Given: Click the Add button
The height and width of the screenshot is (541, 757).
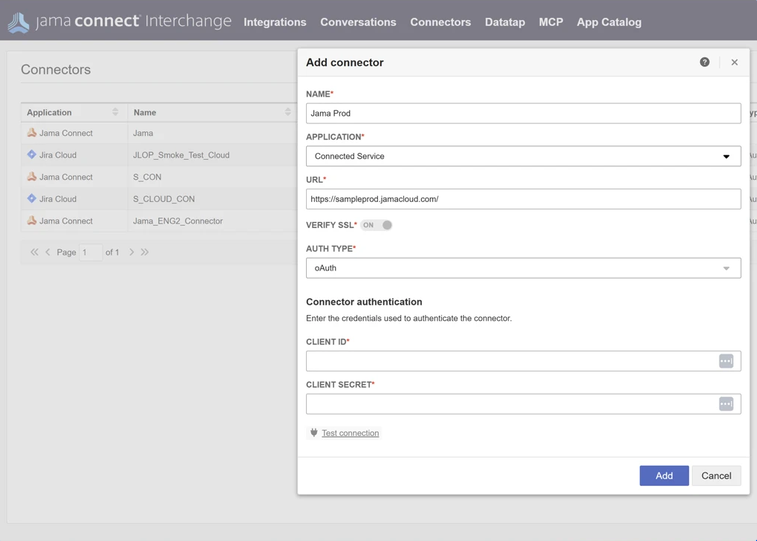Looking at the screenshot, I should click(x=664, y=476).
